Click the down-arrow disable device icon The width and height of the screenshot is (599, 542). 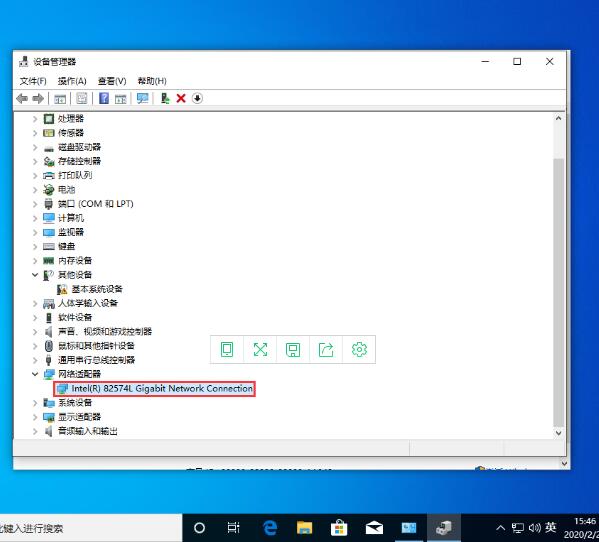pyautogui.click(x=197, y=99)
